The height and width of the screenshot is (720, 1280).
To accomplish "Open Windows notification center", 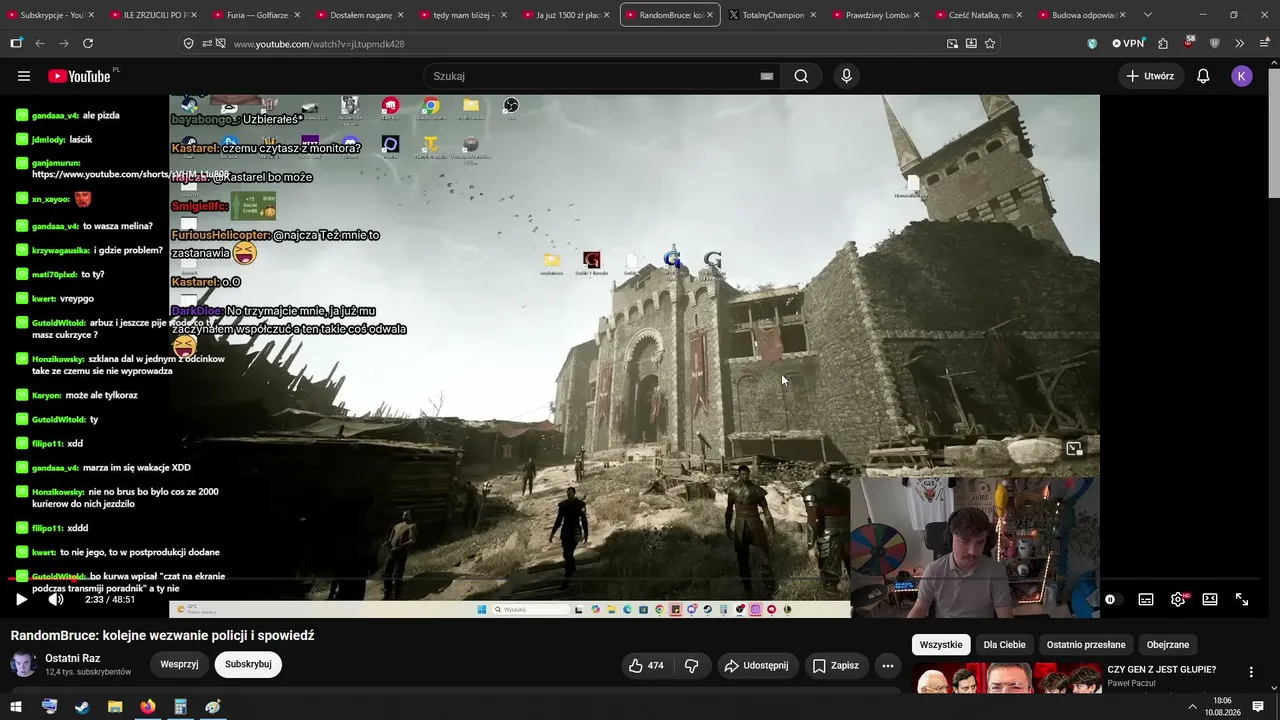I will (1258, 707).
